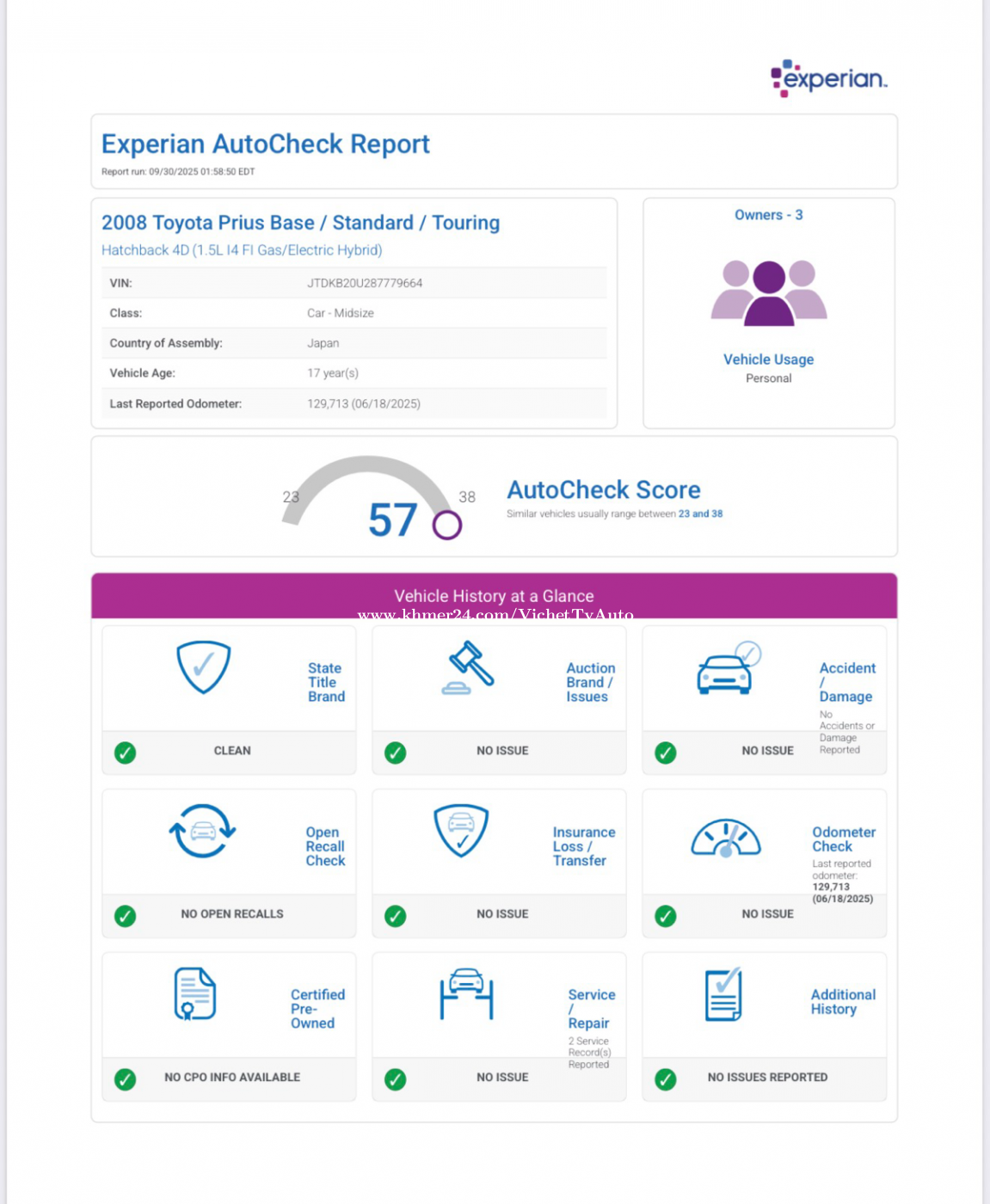Click the Certified Pre-Owned document icon
Image resolution: width=990 pixels, height=1204 pixels.
tap(195, 993)
